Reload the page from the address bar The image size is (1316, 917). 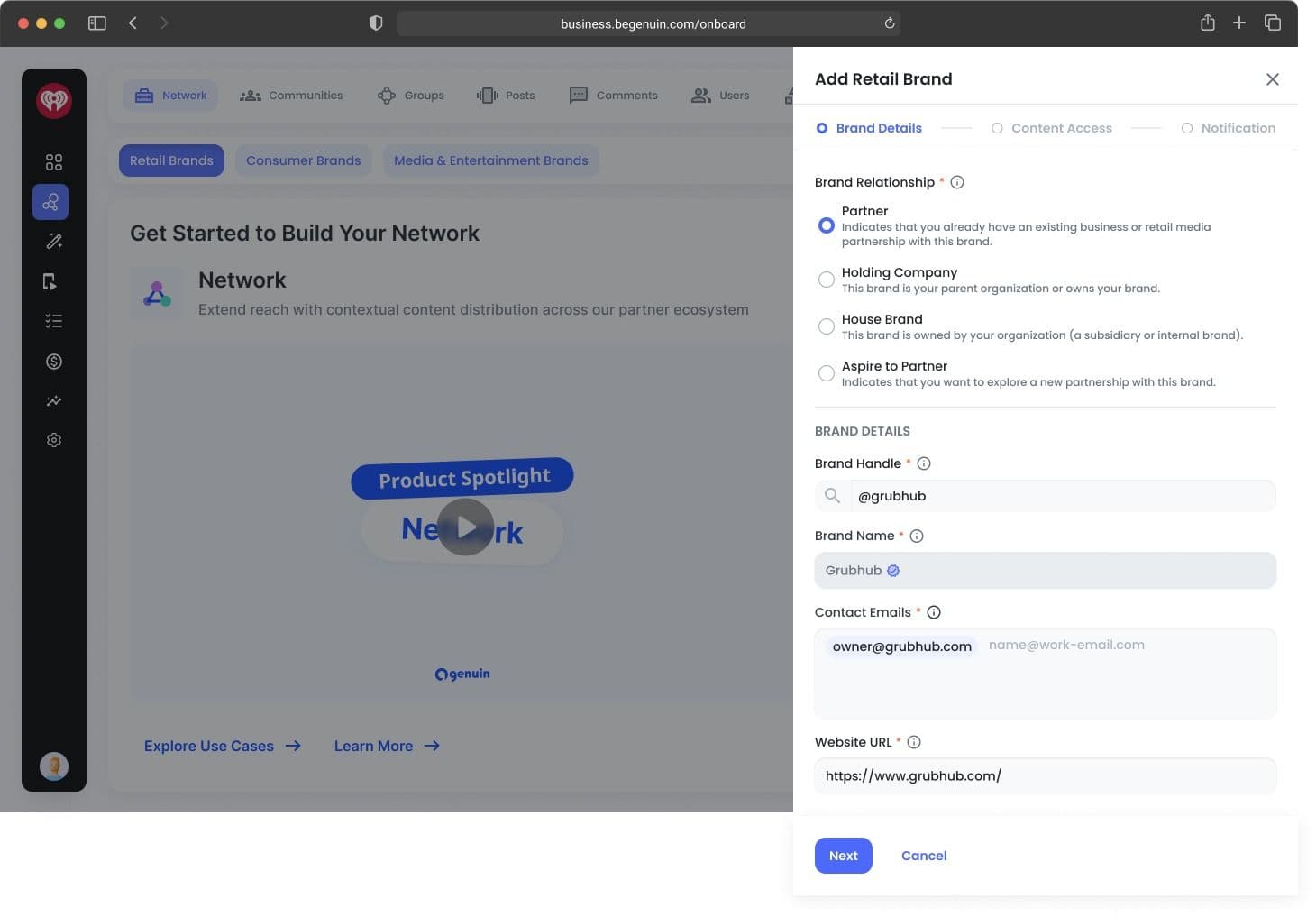point(890,23)
